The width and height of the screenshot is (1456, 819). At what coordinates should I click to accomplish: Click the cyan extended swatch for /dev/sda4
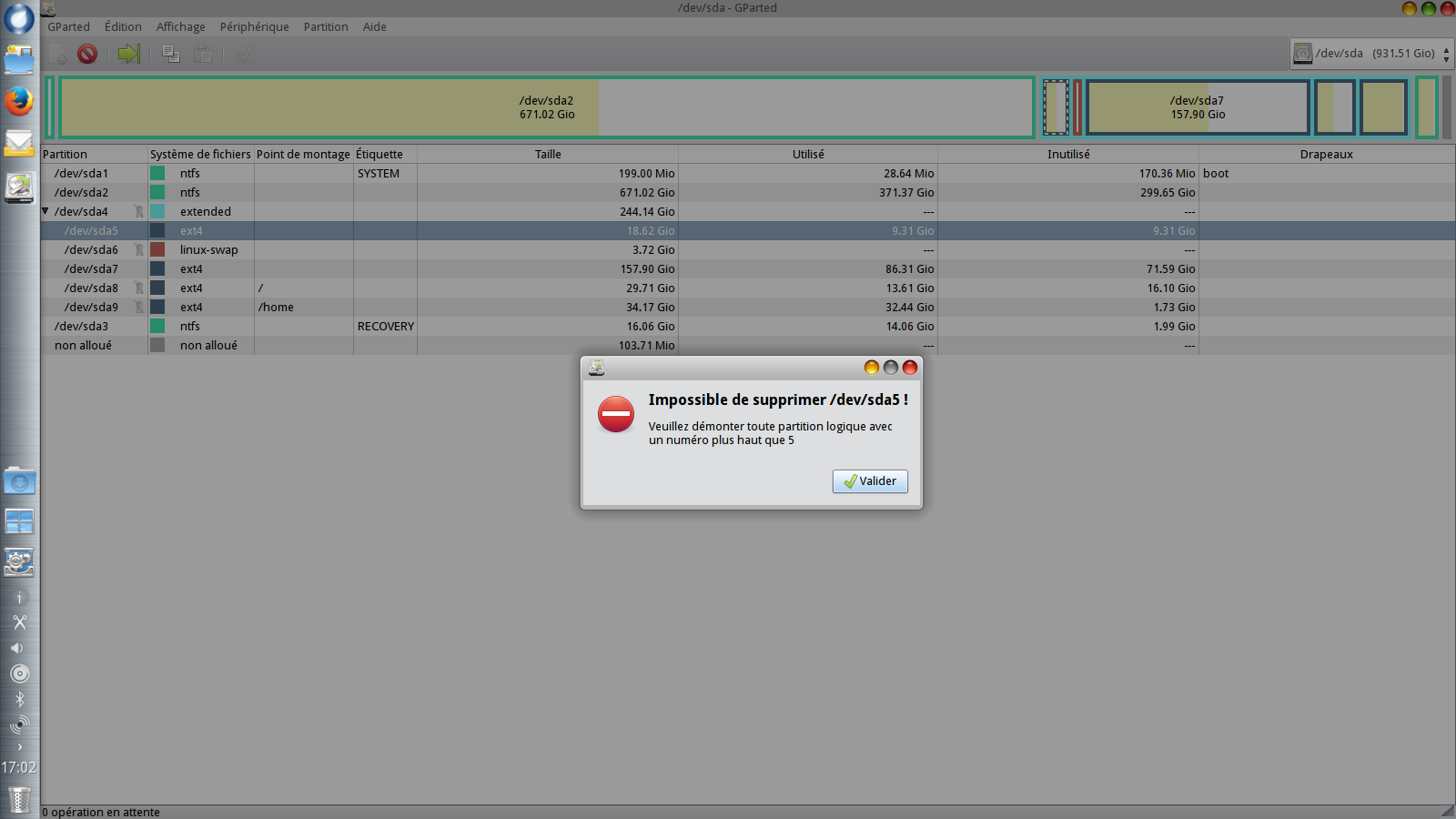click(157, 211)
